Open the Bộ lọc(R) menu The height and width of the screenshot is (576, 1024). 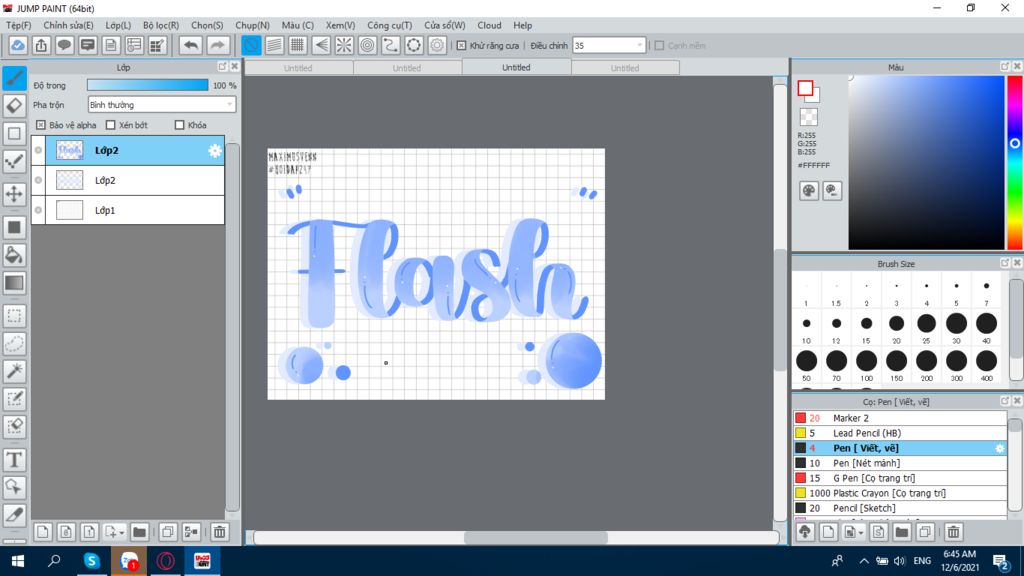[x=161, y=25]
